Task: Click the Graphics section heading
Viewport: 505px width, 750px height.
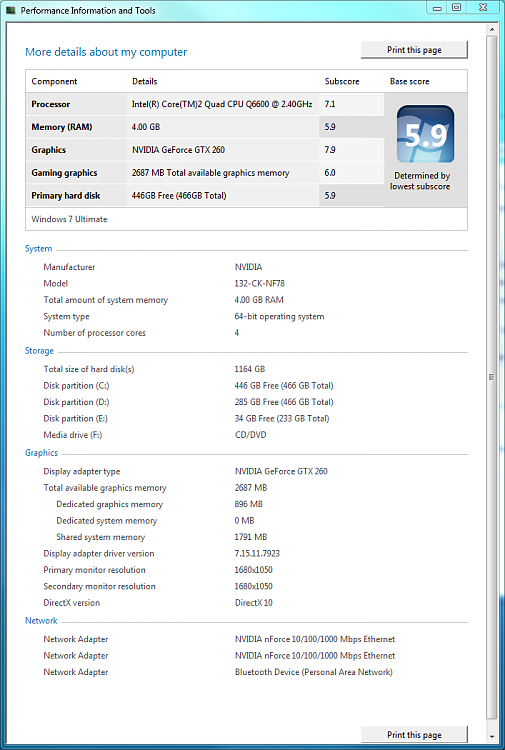Action: 42,453
